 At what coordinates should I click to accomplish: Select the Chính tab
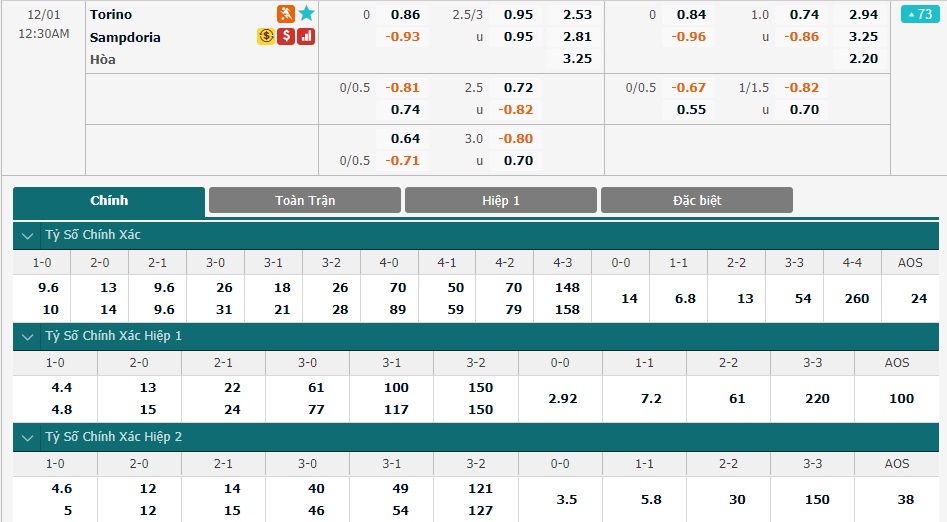pos(109,201)
